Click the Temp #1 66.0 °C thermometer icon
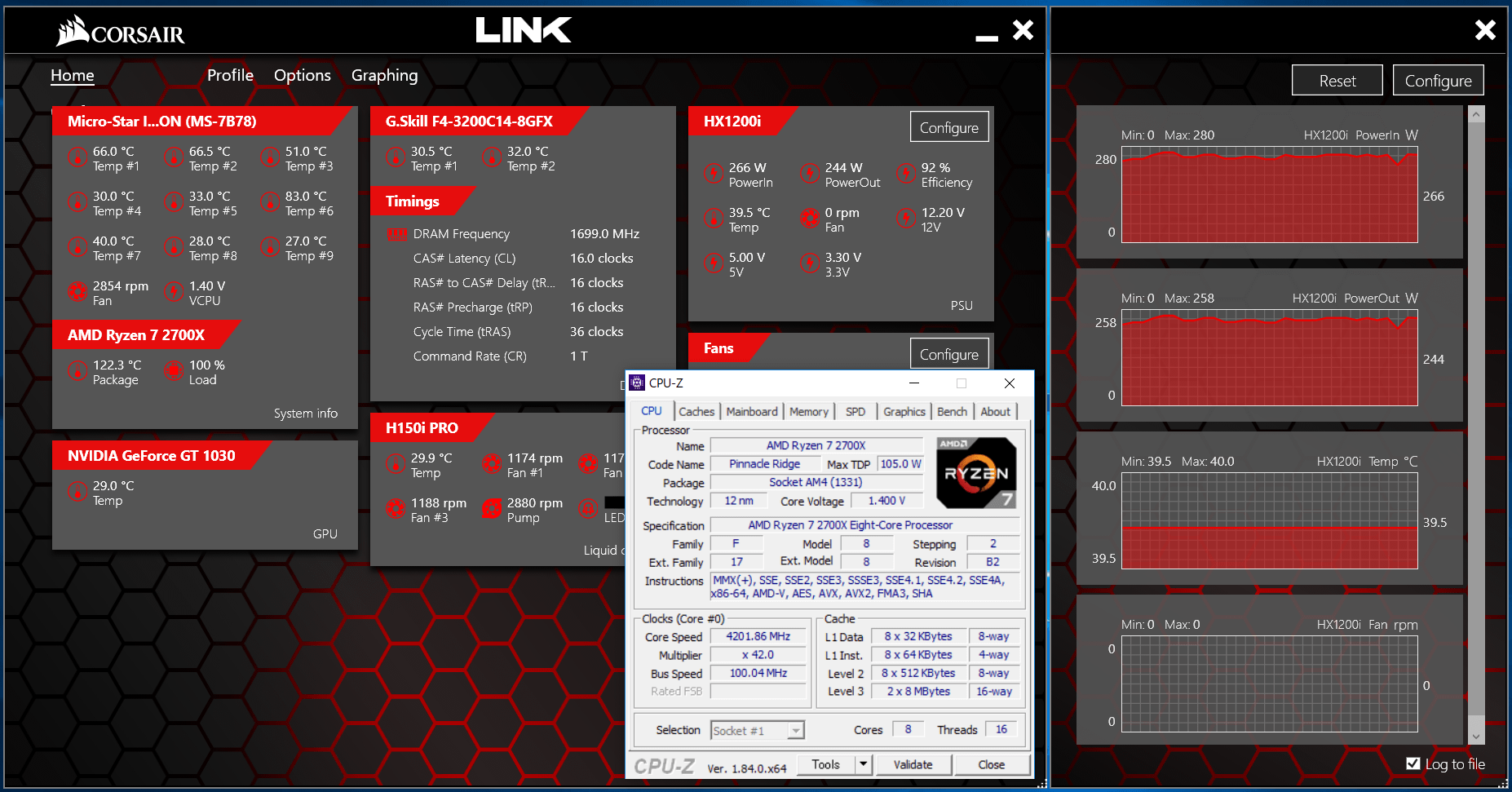The width and height of the screenshot is (1512, 792). click(77, 157)
